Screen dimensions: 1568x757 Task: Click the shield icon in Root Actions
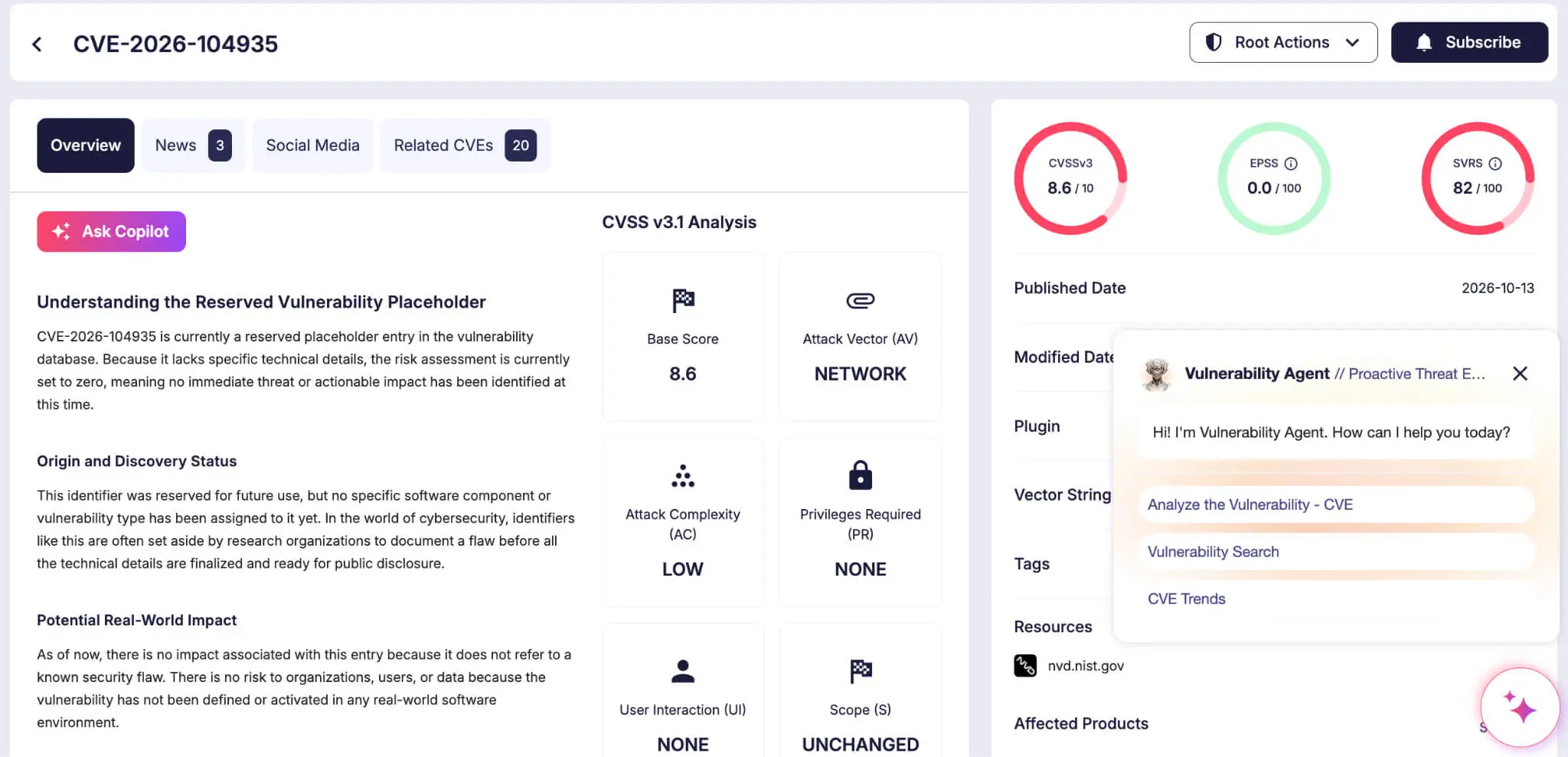pos(1214,42)
